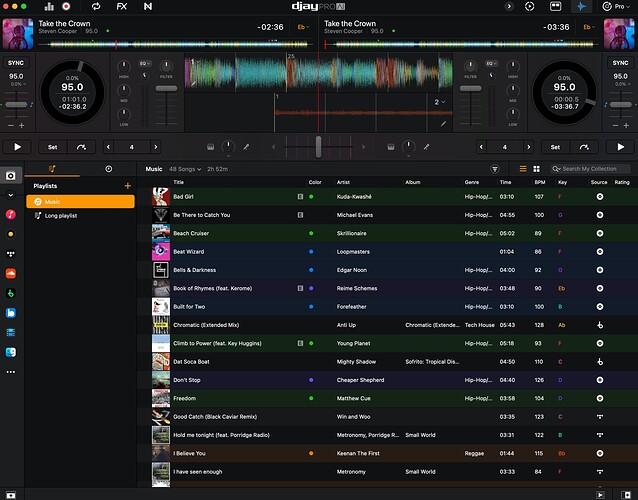This screenshot has width=638, height=500.
Task: Expand the waveform zoom 2 dropdown
Action: (439, 102)
